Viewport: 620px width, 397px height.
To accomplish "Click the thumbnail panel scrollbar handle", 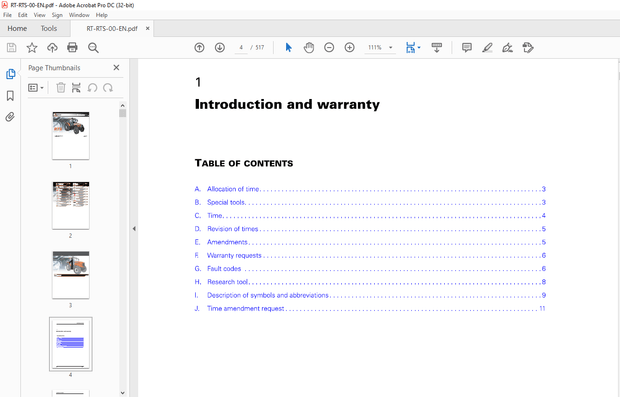I will coord(123,113).
